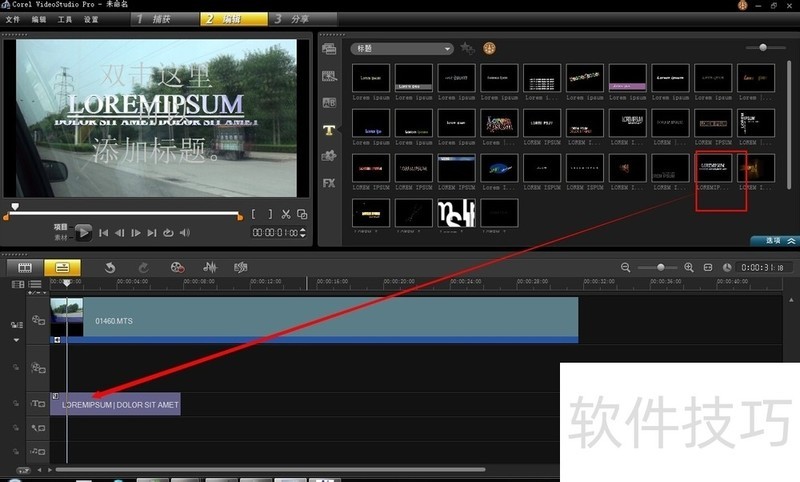Screen dimensions: 800x482
Task: Set the mark-in bracket point
Action: (253, 214)
